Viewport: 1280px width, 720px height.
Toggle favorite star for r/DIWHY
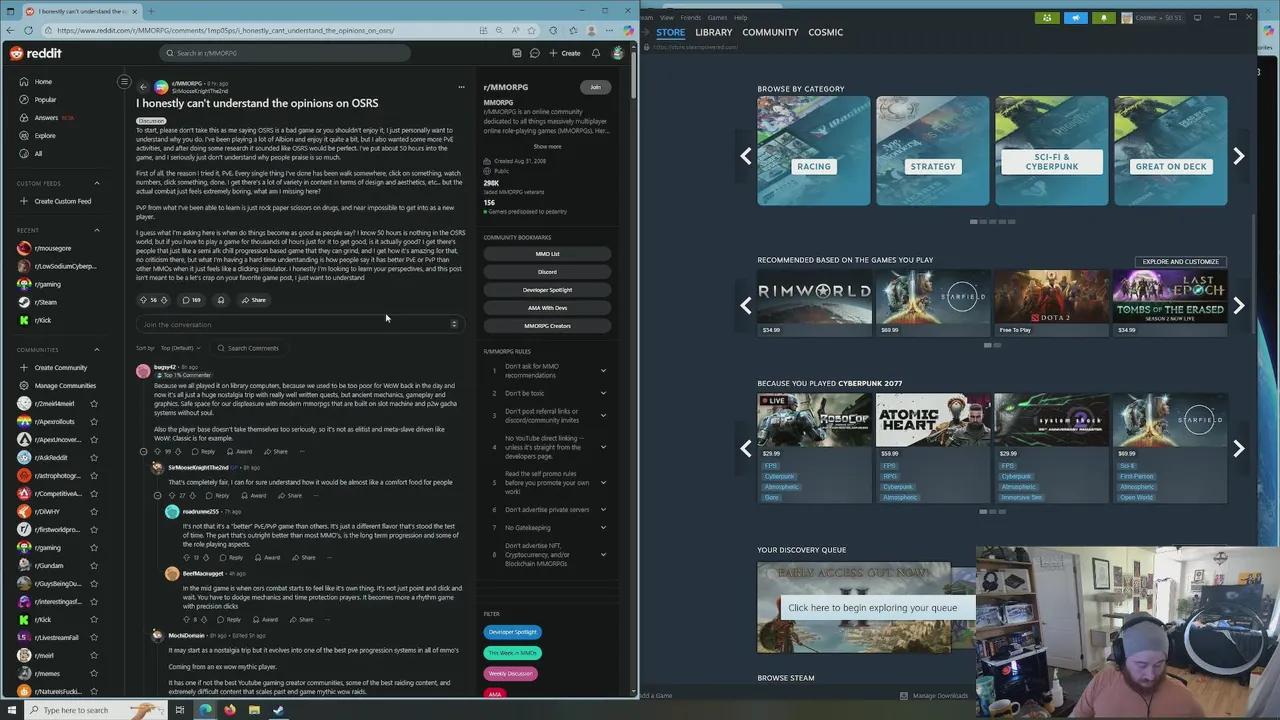[x=94, y=512]
